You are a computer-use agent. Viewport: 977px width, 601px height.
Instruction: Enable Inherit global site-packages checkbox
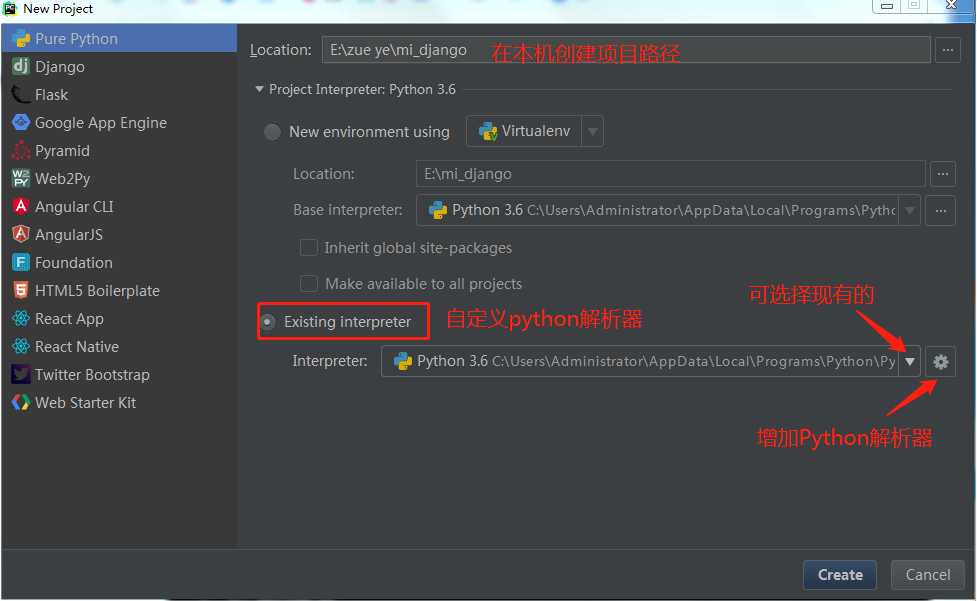pyautogui.click(x=308, y=248)
